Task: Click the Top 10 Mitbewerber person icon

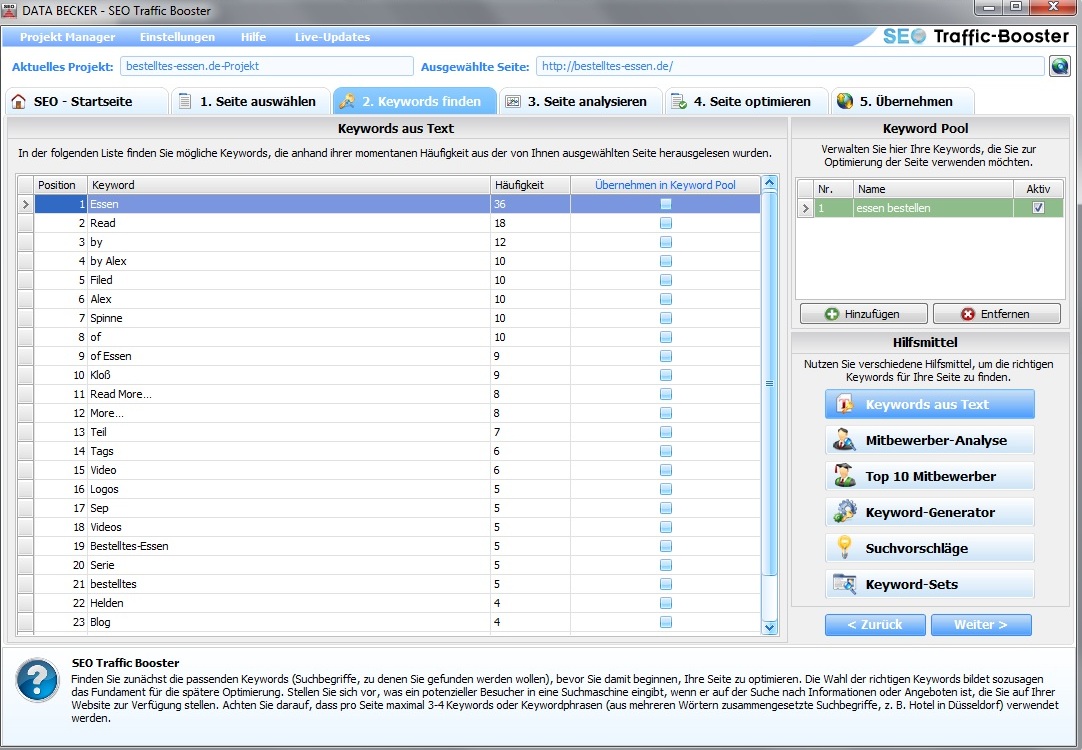Action: click(844, 476)
